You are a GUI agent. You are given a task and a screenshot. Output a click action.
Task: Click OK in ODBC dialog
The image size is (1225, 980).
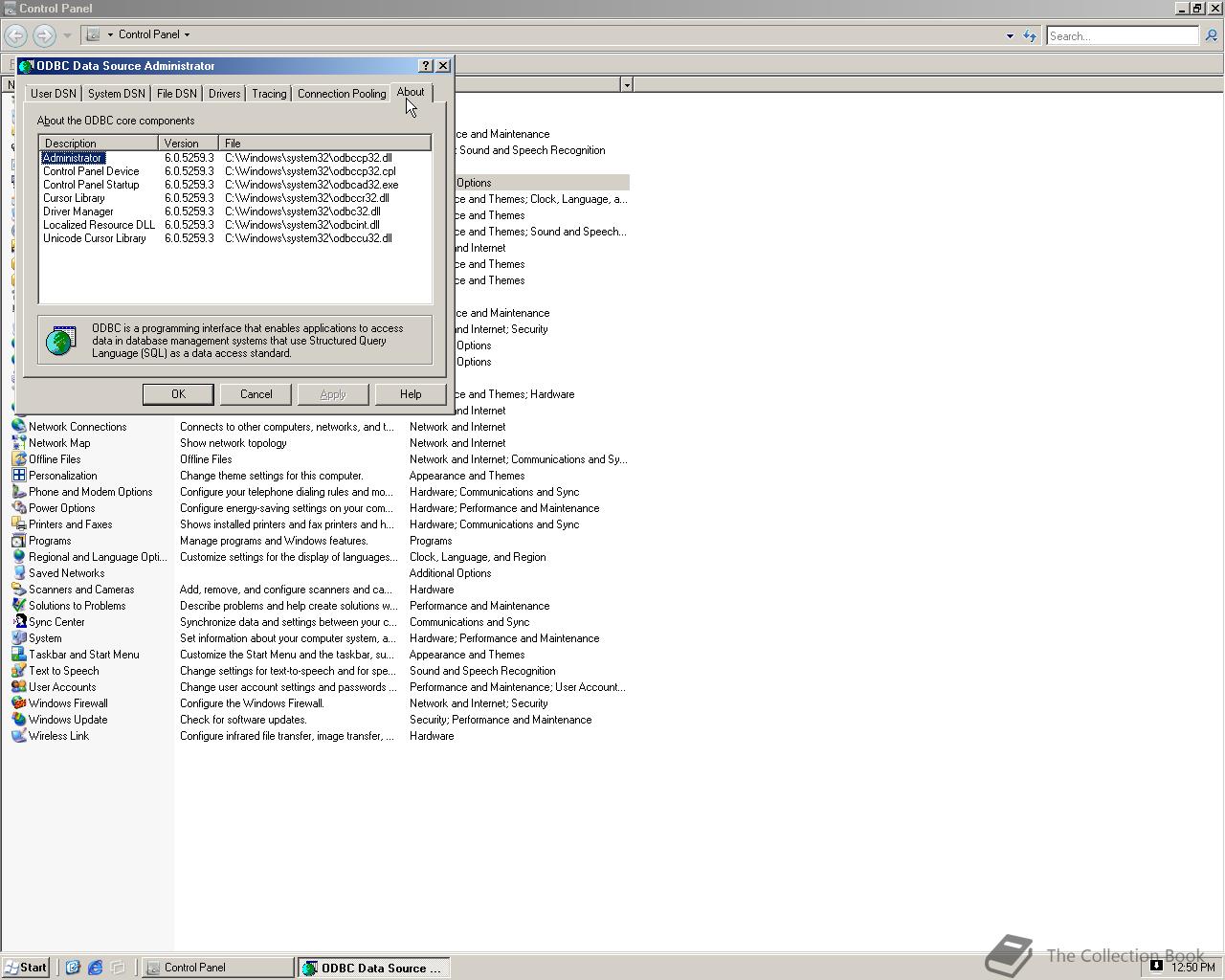178,394
